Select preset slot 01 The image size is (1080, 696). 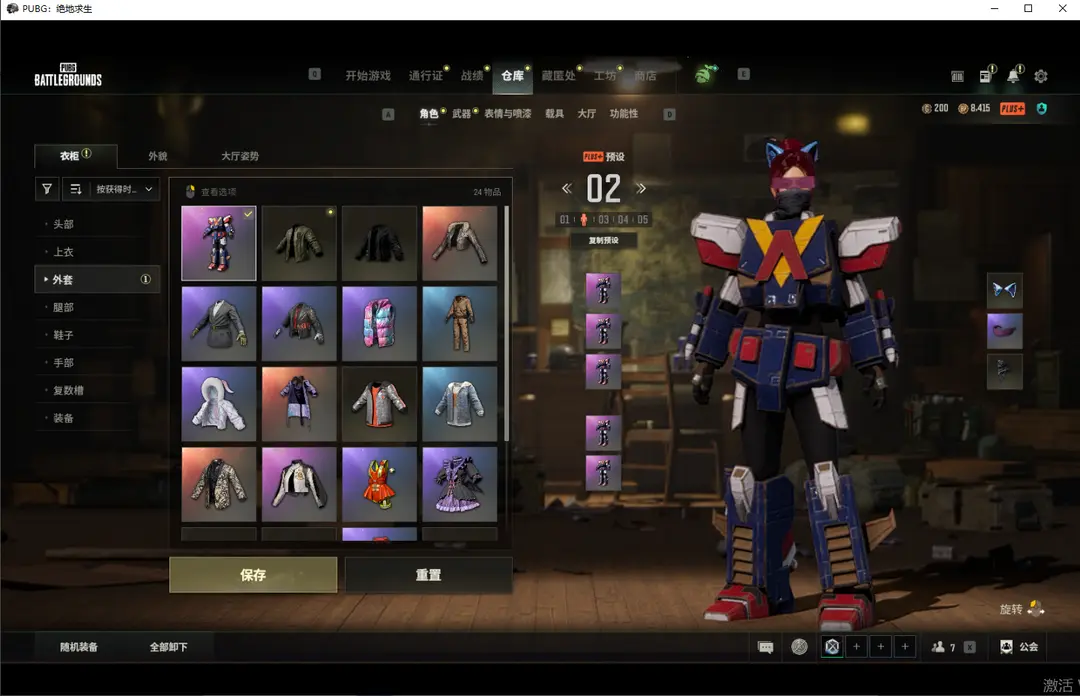pos(565,219)
